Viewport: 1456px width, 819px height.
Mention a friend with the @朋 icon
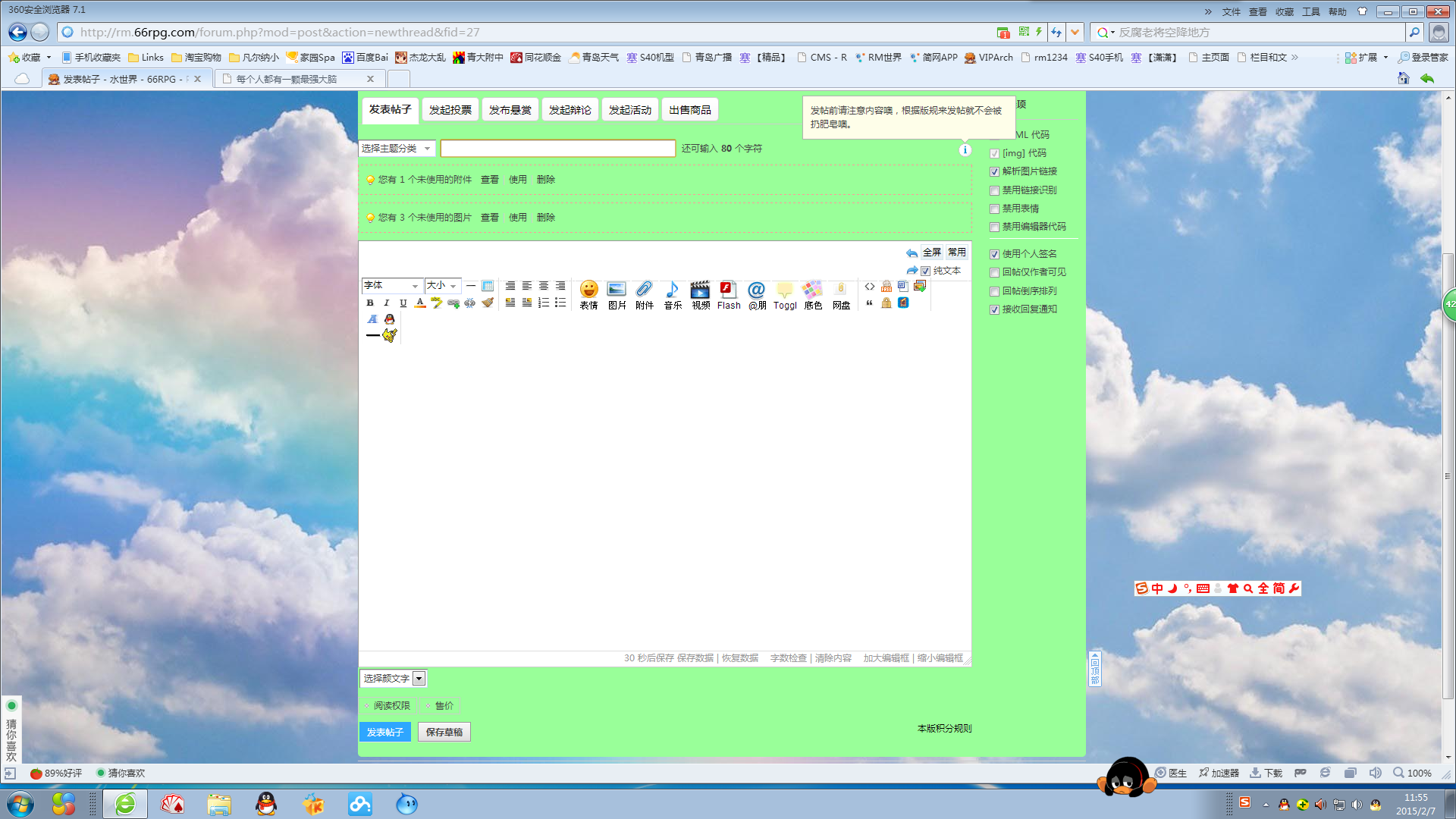pos(757,295)
